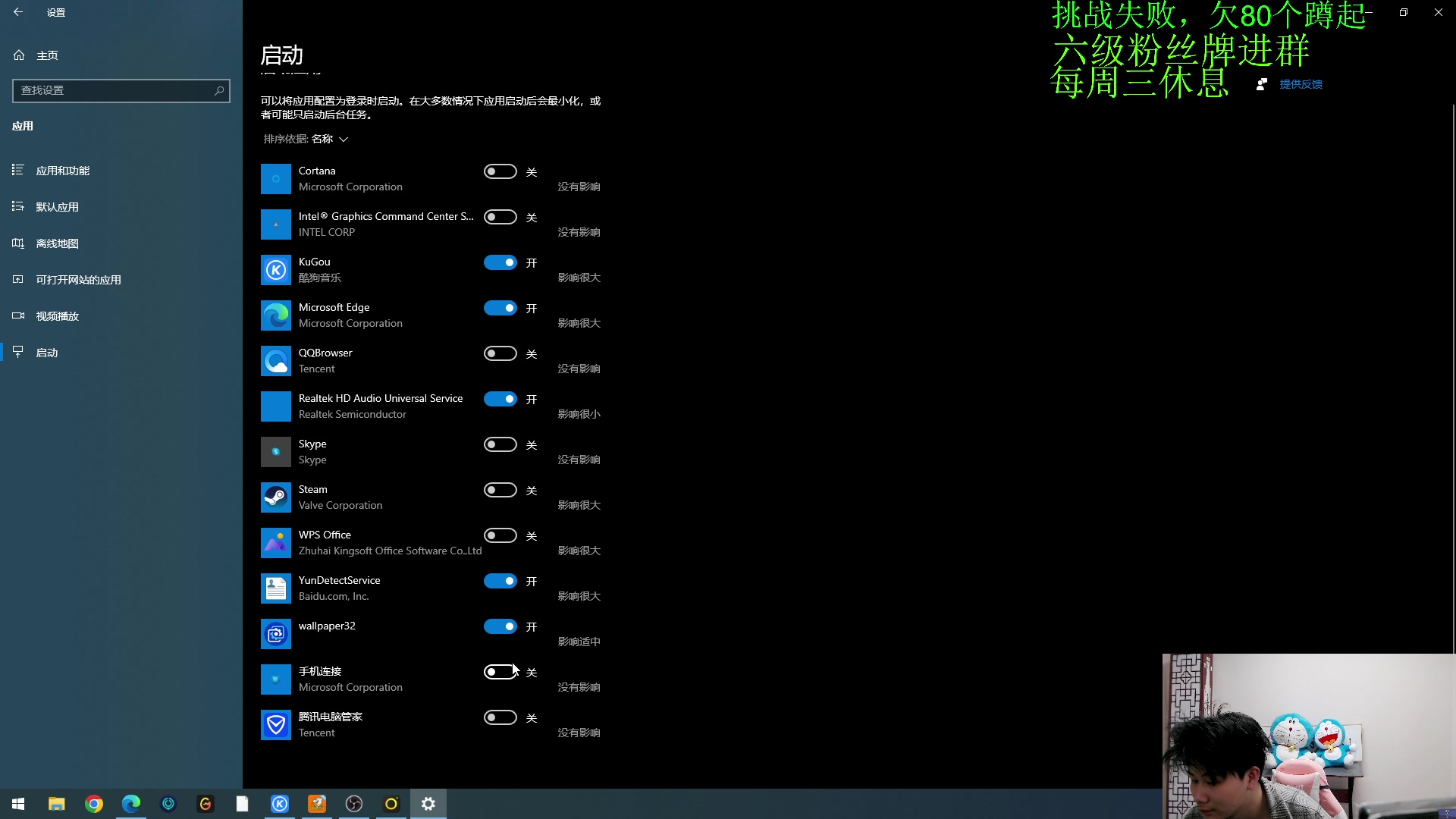Select 离线地图 in the sidebar
Image resolution: width=1456 pixels, height=819 pixels.
tap(57, 243)
